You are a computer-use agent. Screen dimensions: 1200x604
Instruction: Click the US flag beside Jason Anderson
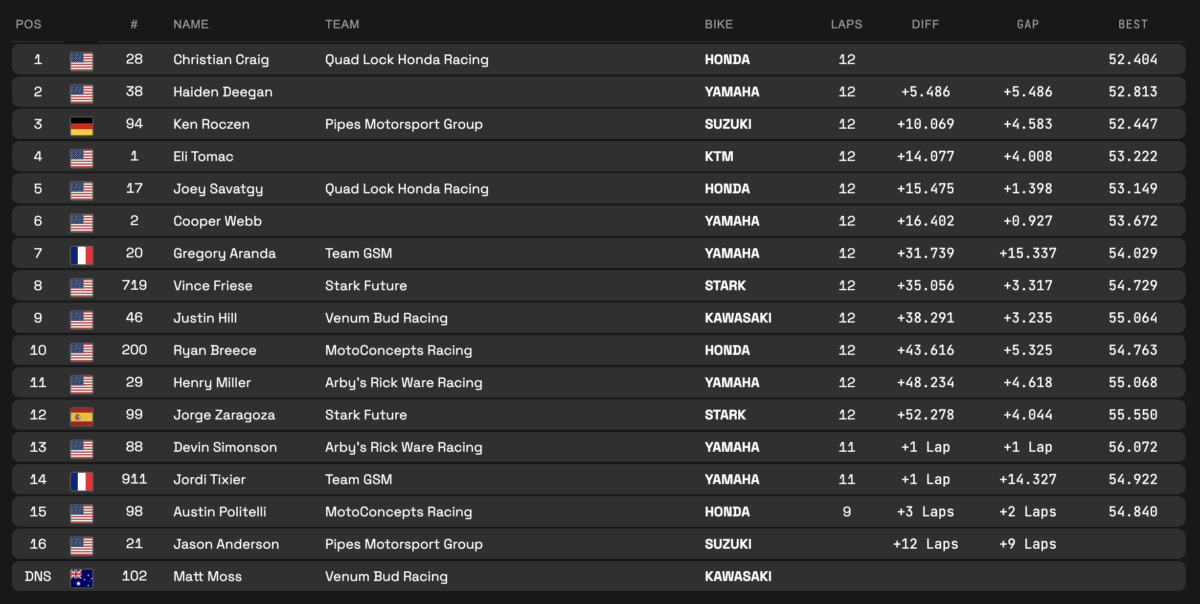click(81, 545)
